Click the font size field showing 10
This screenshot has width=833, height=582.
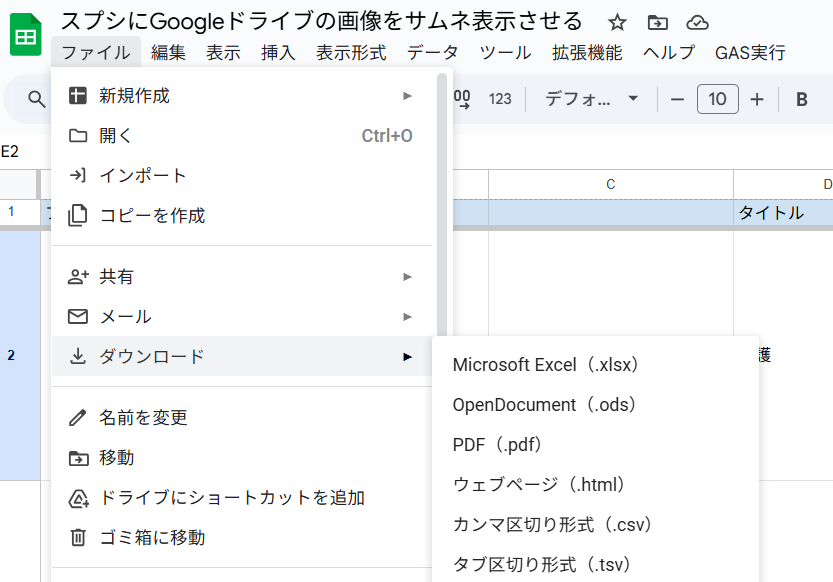pos(717,99)
